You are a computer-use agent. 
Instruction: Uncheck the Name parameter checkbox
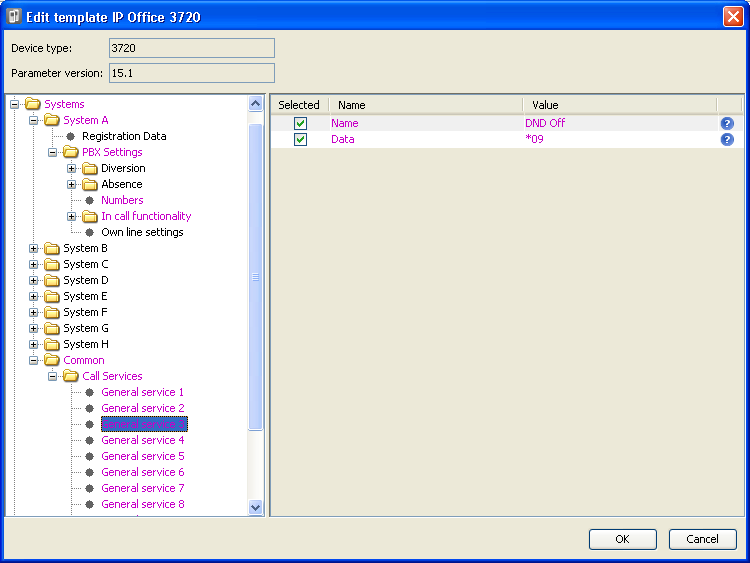(x=300, y=123)
